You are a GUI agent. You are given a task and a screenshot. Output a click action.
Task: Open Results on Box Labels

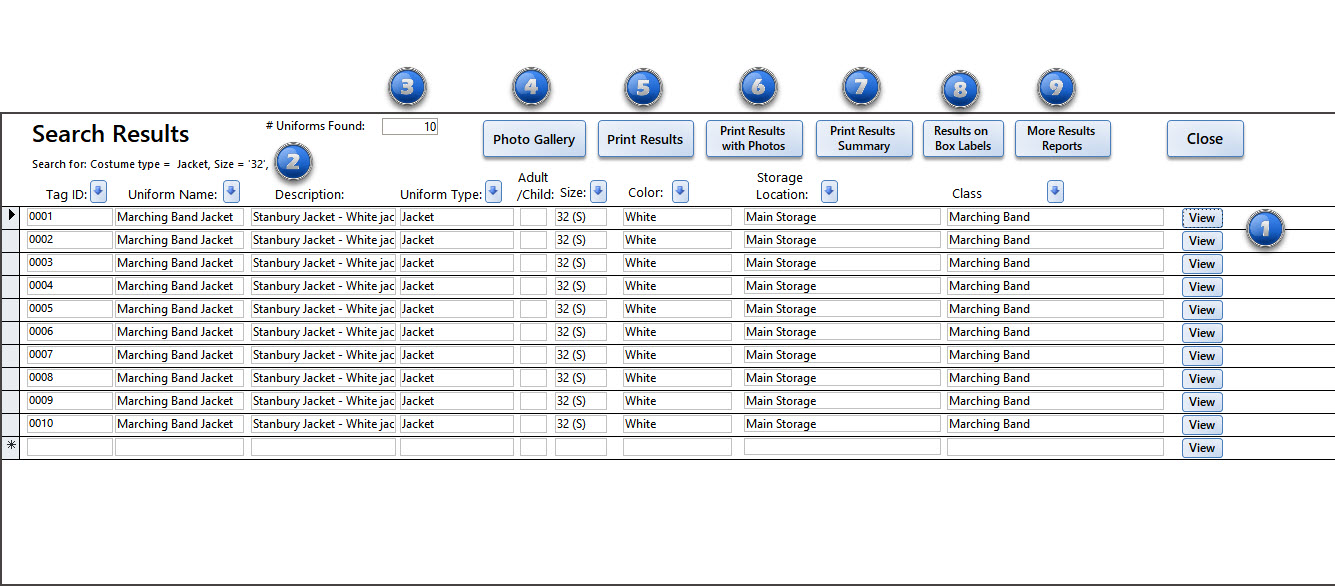(x=961, y=139)
